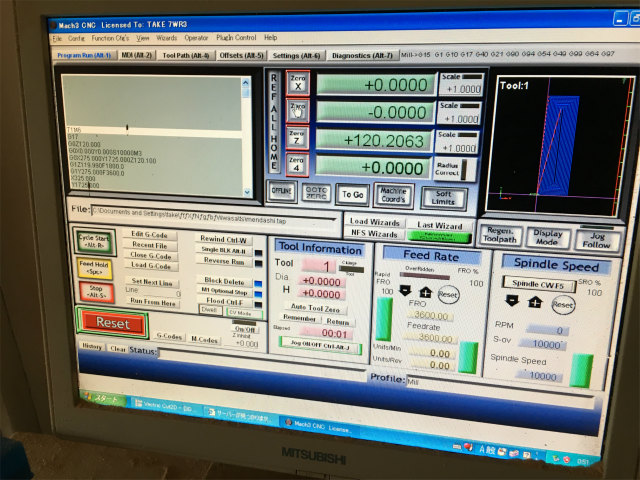
Task: Raise spindle speed override with plus arrow
Action: 535,302
